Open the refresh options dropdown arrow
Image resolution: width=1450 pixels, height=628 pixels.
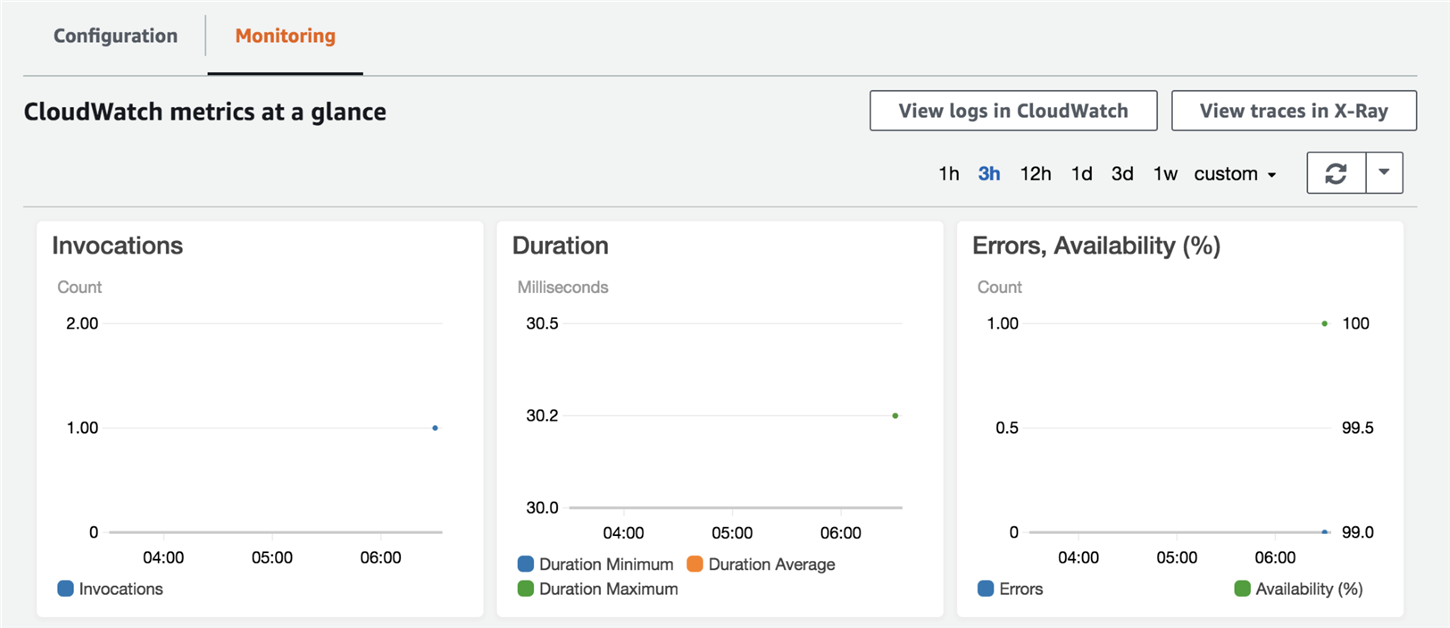coord(1384,173)
